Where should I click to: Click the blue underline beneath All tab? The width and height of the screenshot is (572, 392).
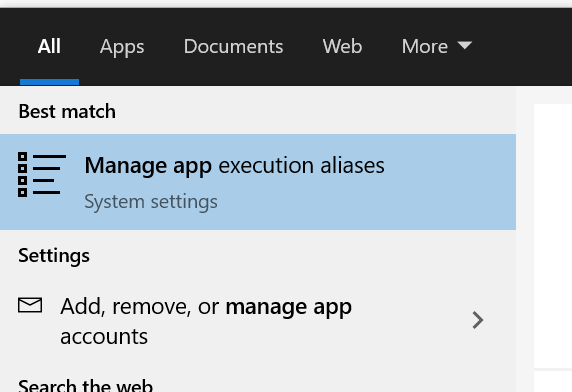(49, 82)
